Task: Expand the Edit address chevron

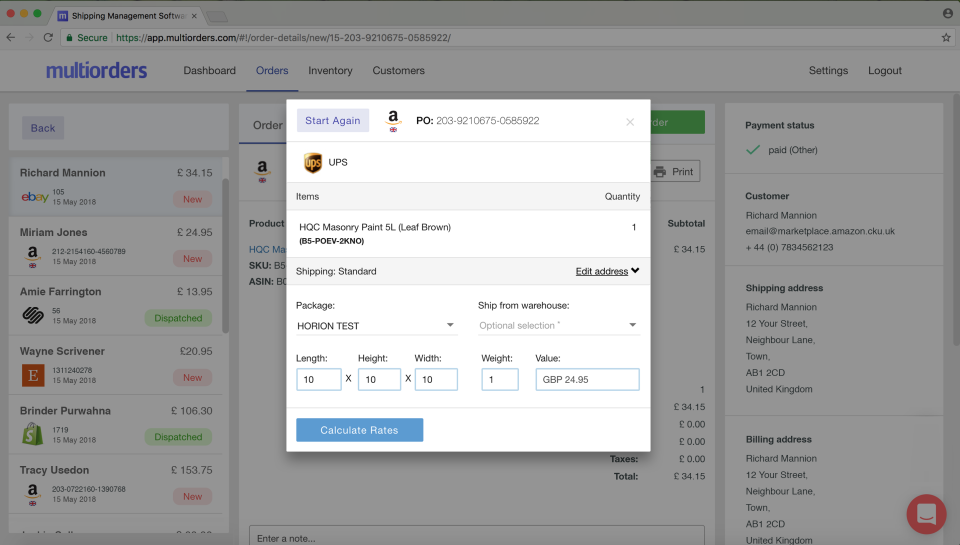Action: coord(636,271)
